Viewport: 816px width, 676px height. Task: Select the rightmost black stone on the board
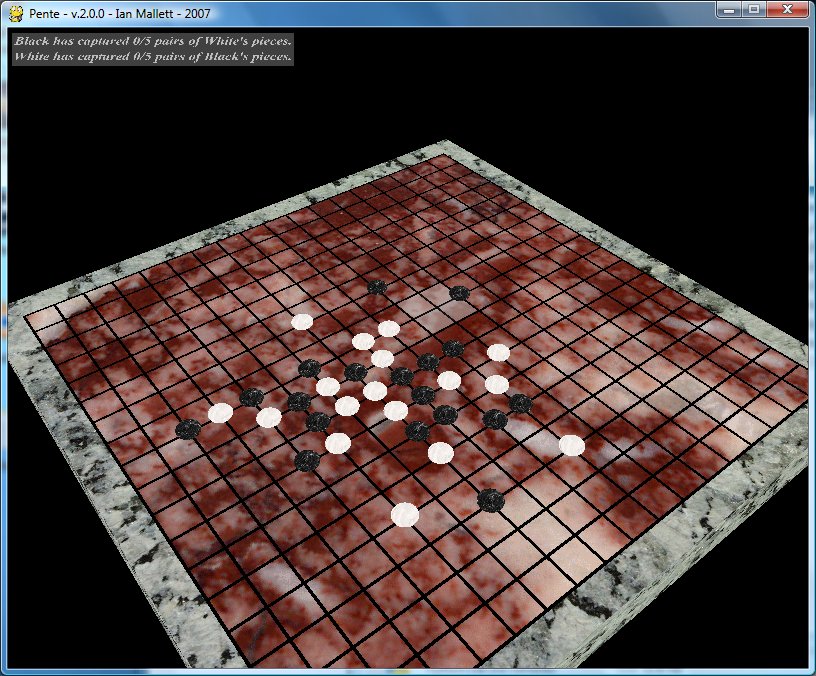[x=520, y=404]
